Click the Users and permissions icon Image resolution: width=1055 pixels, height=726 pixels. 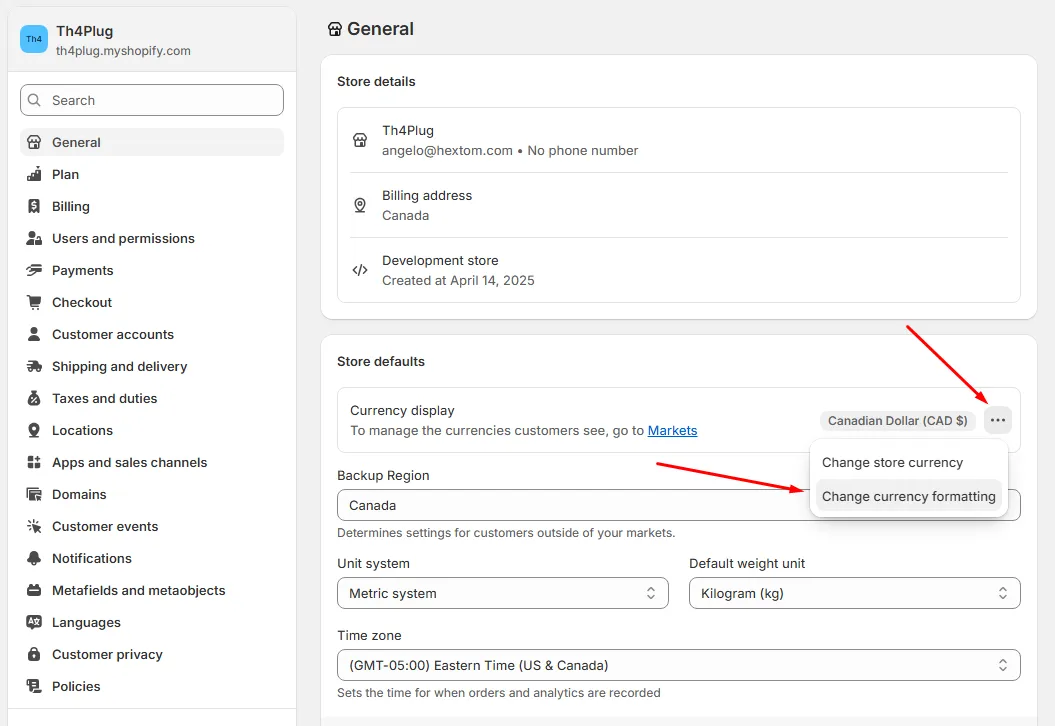(x=34, y=238)
